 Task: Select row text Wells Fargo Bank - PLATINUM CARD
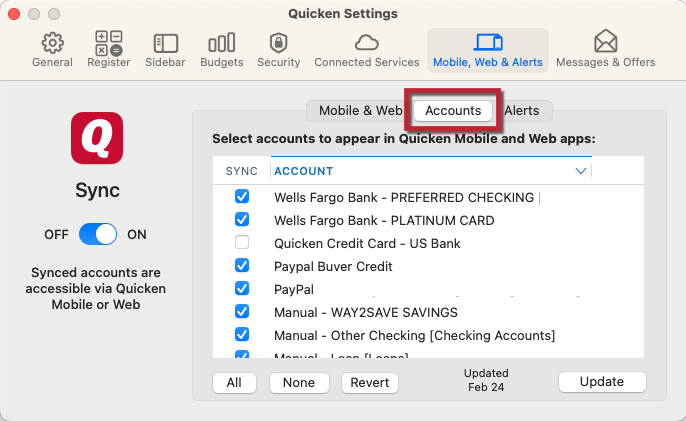point(384,220)
